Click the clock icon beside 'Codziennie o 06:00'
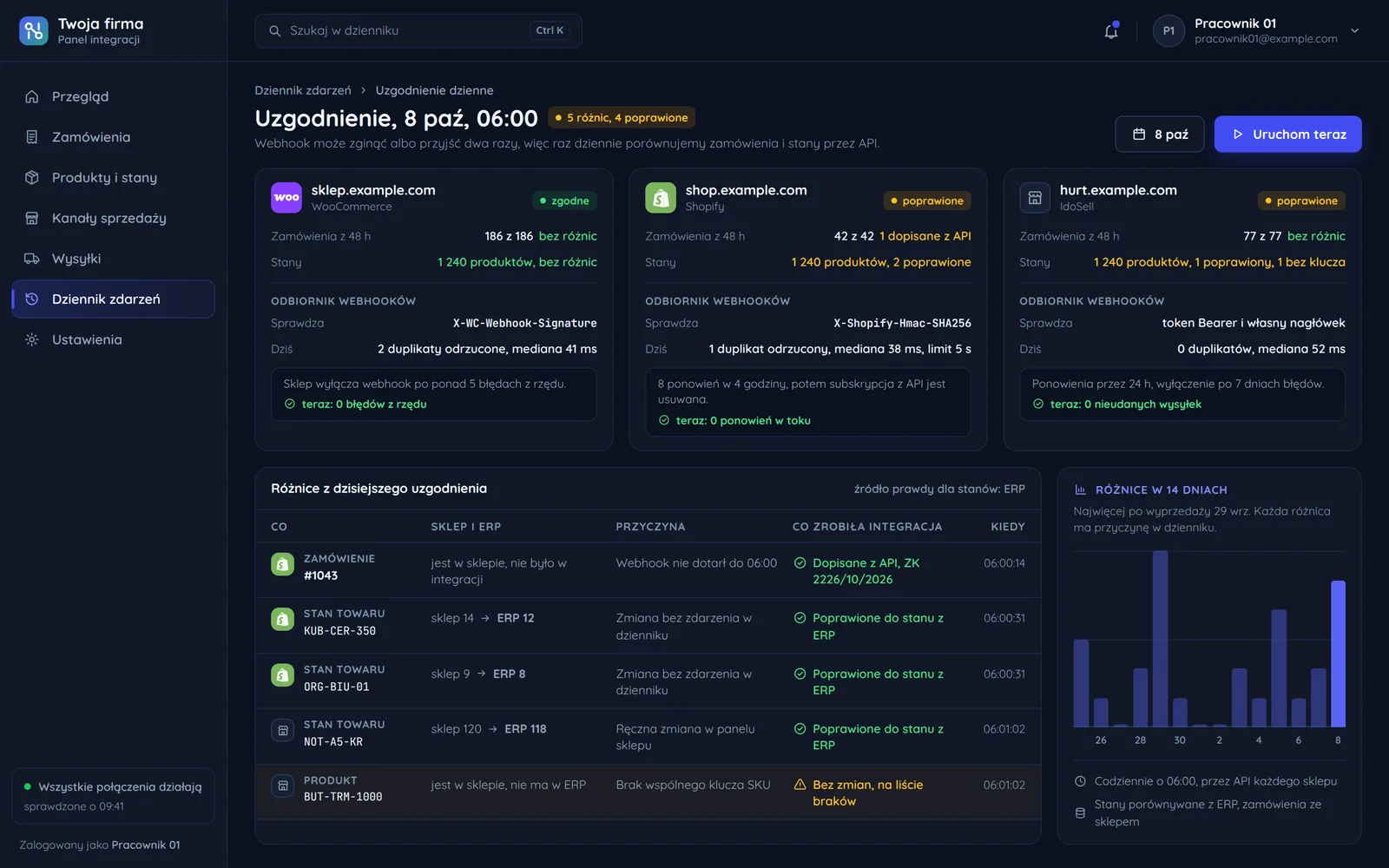Screen dimensions: 1389x868 1080,781
